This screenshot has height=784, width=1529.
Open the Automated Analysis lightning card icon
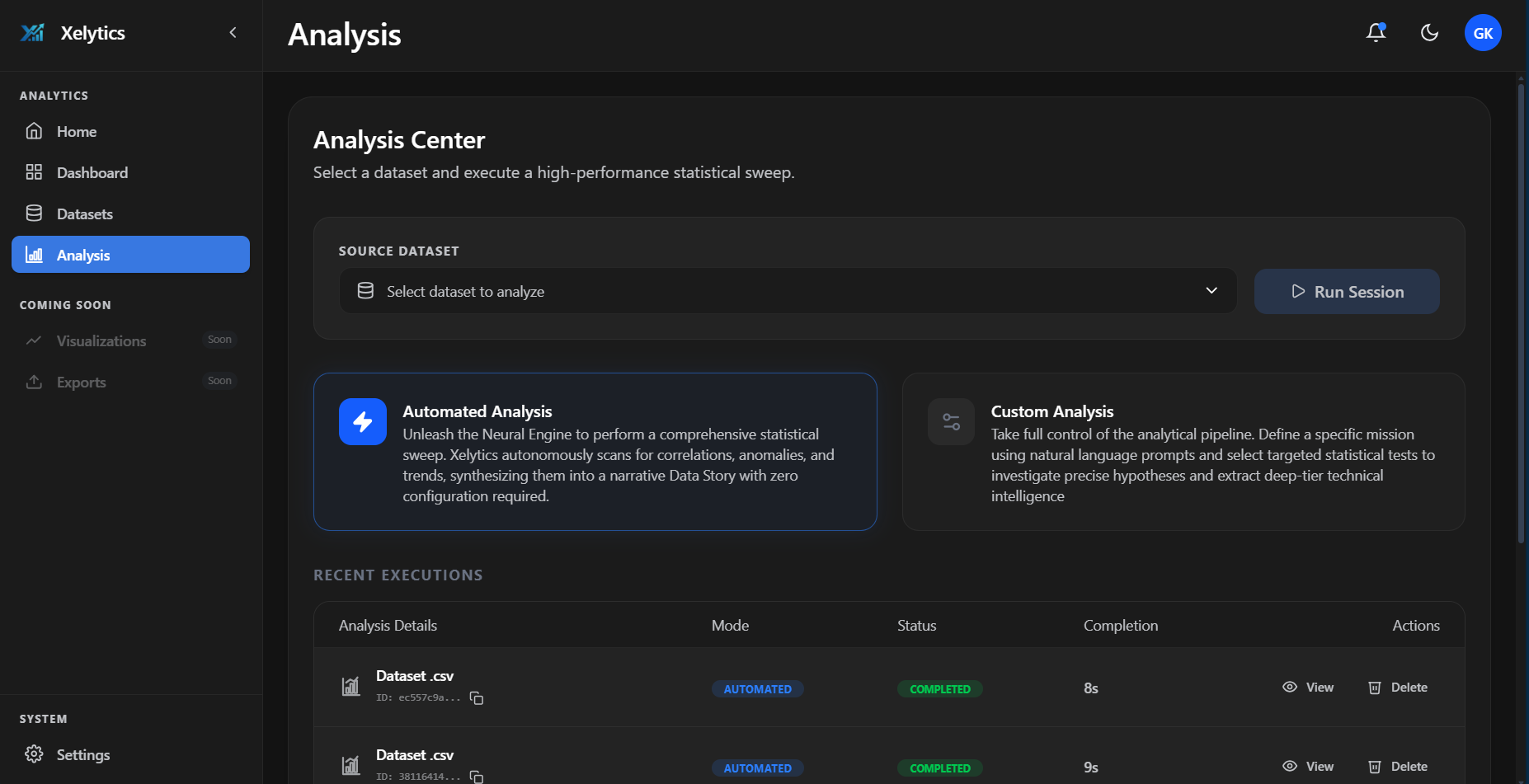point(363,421)
